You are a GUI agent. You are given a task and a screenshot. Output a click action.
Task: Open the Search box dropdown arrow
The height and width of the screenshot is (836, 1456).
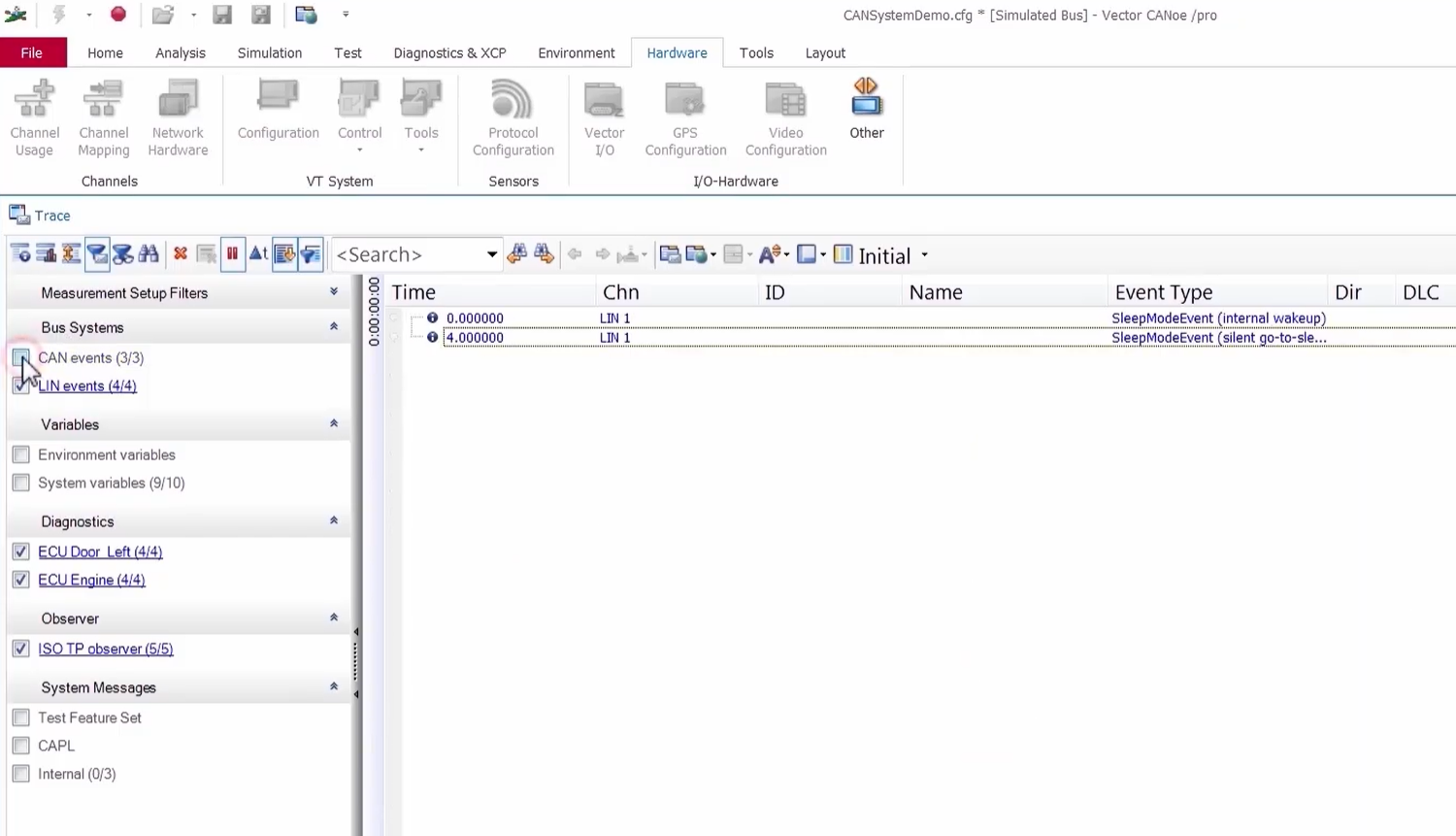click(492, 254)
